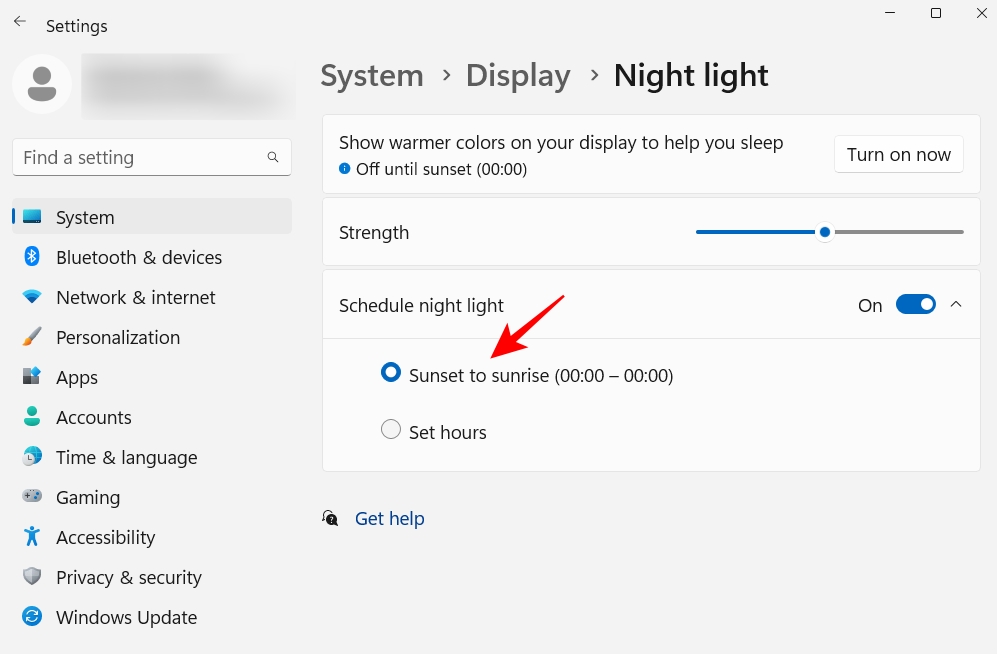Open Accounts using its icon
The image size is (997, 654).
(31, 417)
